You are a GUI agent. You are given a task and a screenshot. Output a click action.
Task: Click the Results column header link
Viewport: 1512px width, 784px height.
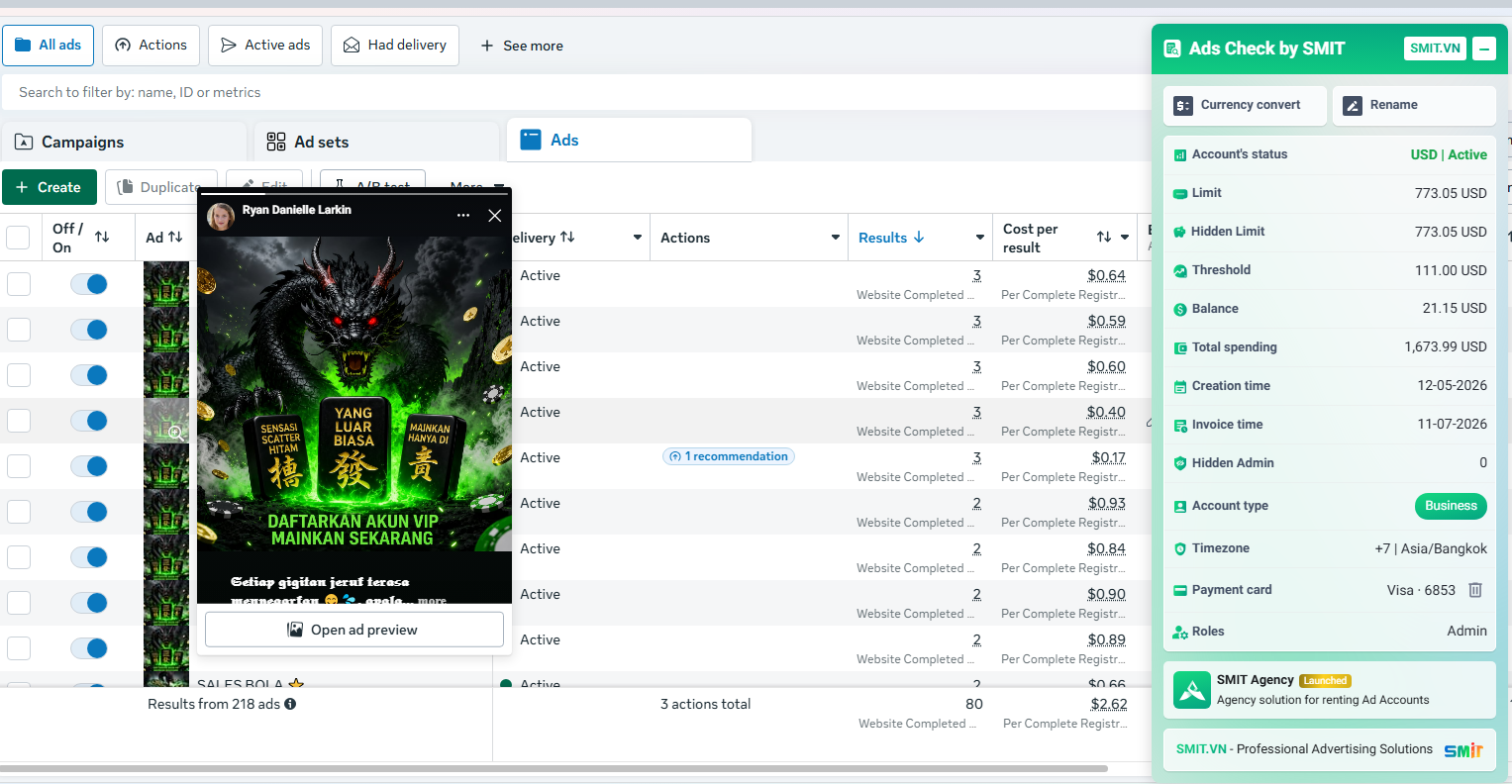(x=882, y=238)
